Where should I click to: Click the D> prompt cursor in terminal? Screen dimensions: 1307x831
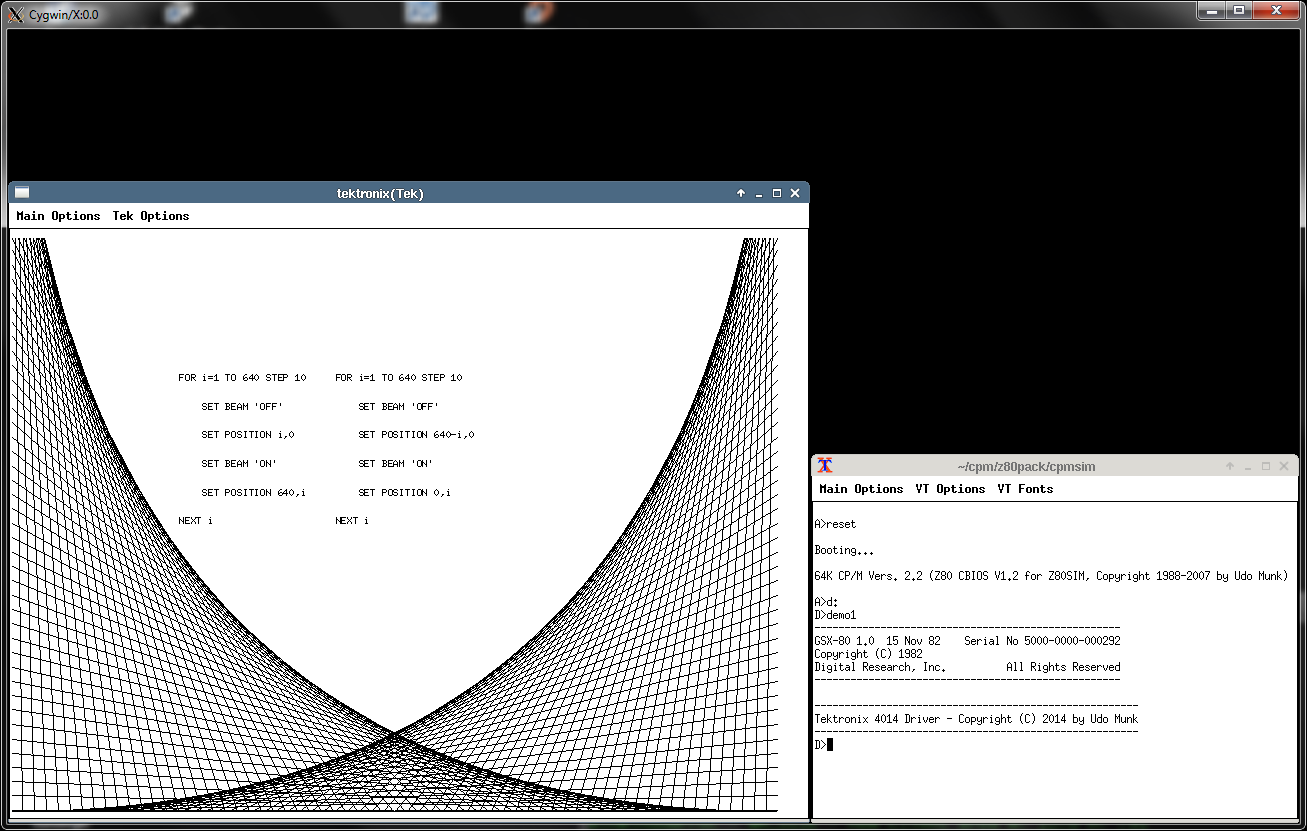[830, 744]
